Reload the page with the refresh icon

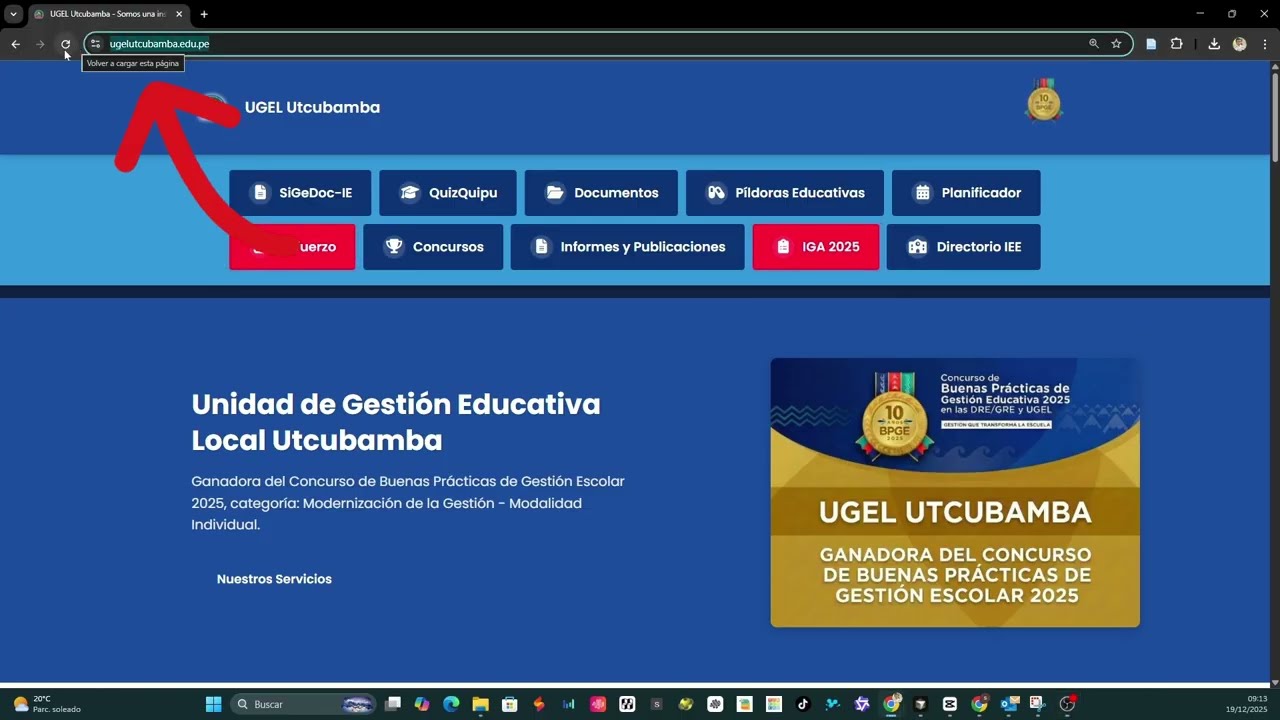(66, 44)
